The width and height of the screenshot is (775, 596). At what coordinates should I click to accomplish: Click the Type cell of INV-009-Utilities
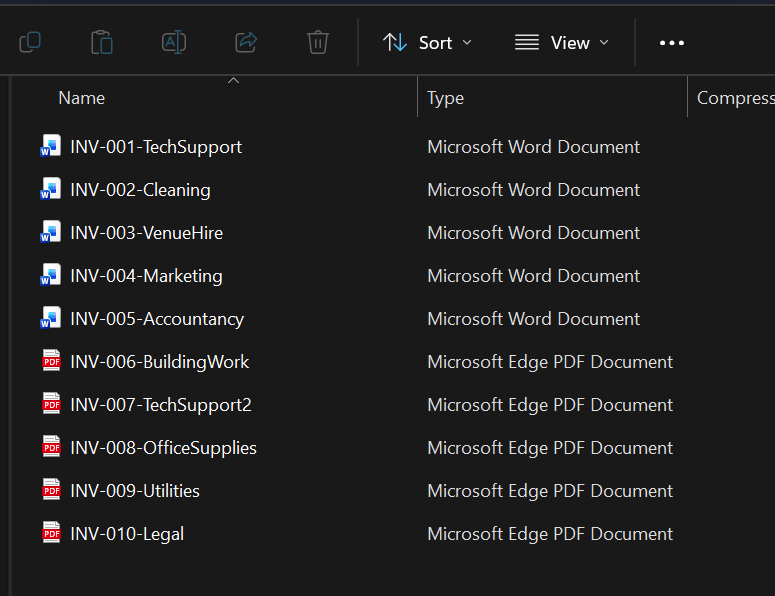pyautogui.click(x=550, y=491)
